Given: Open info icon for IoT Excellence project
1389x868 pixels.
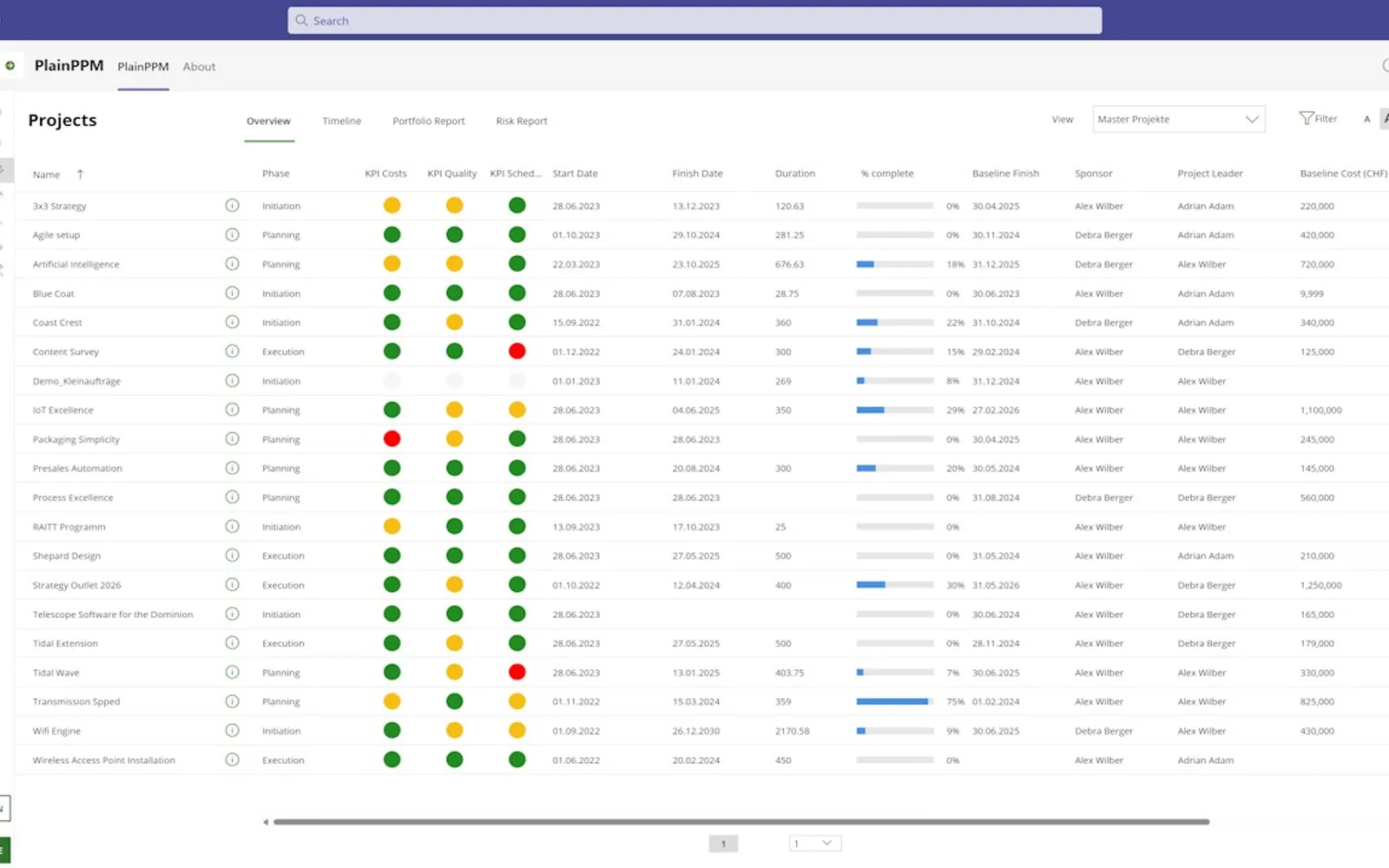Looking at the screenshot, I should [x=232, y=410].
